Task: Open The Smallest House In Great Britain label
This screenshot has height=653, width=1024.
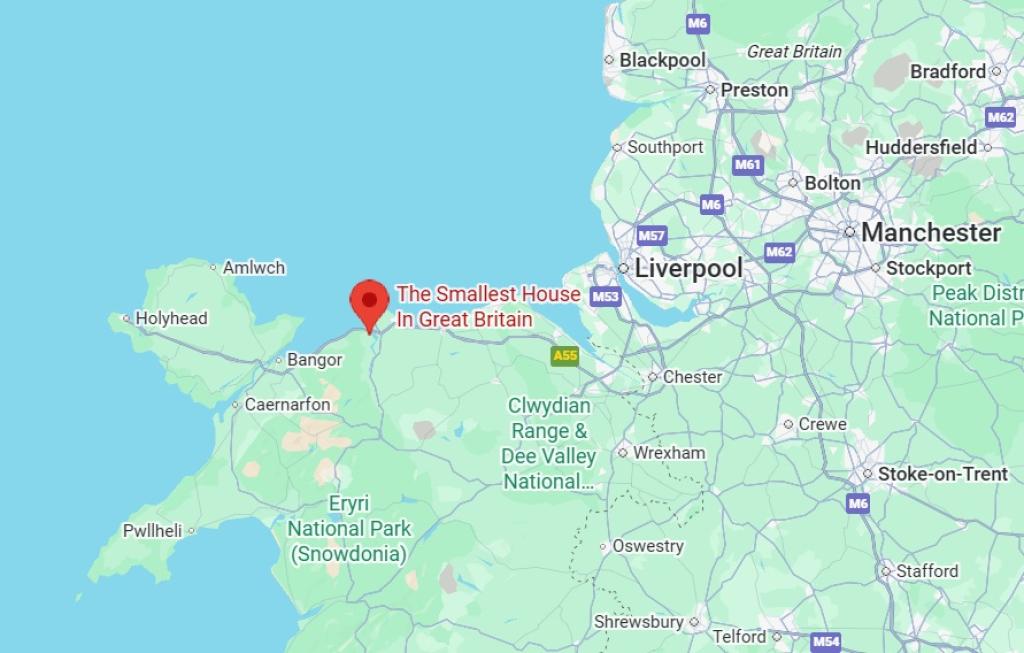Action: pyautogui.click(x=488, y=306)
